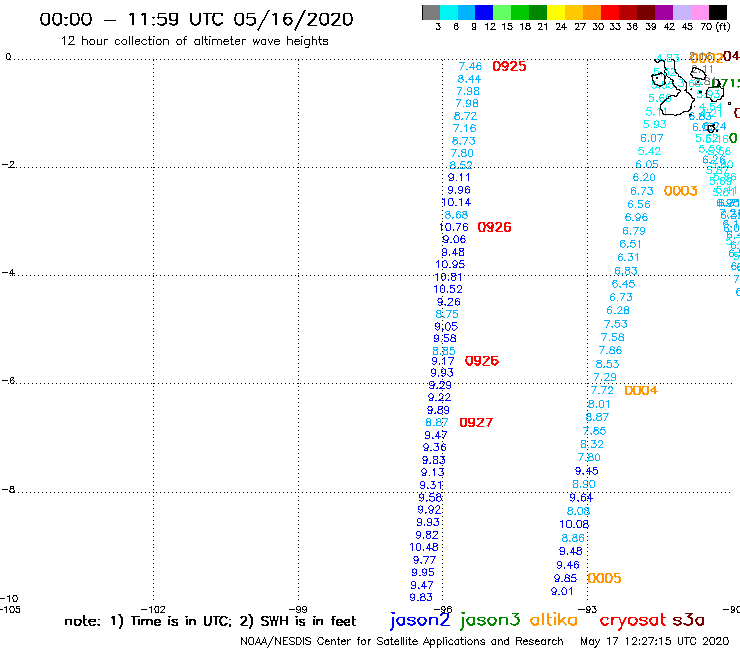Click the latitude axis label -8

coord(9,489)
